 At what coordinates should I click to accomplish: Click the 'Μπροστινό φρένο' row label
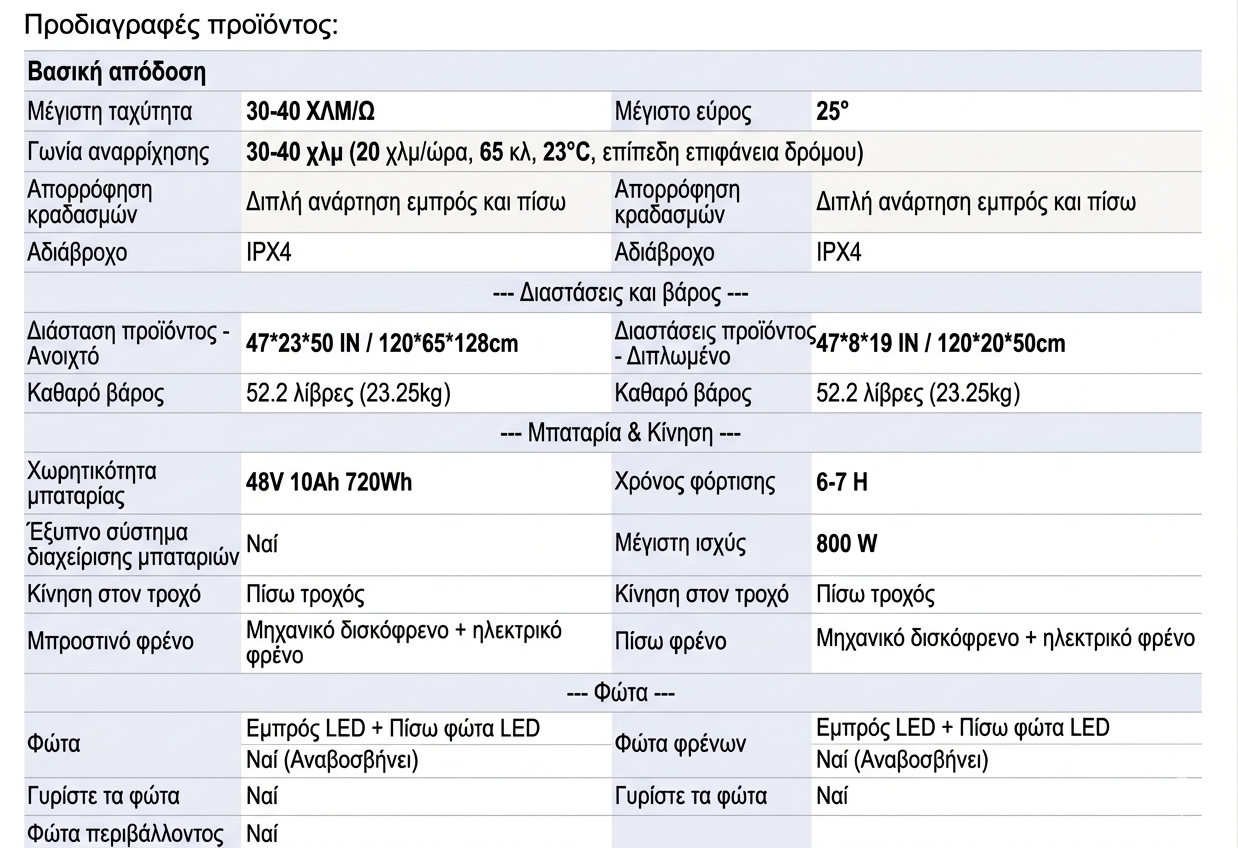coord(110,641)
